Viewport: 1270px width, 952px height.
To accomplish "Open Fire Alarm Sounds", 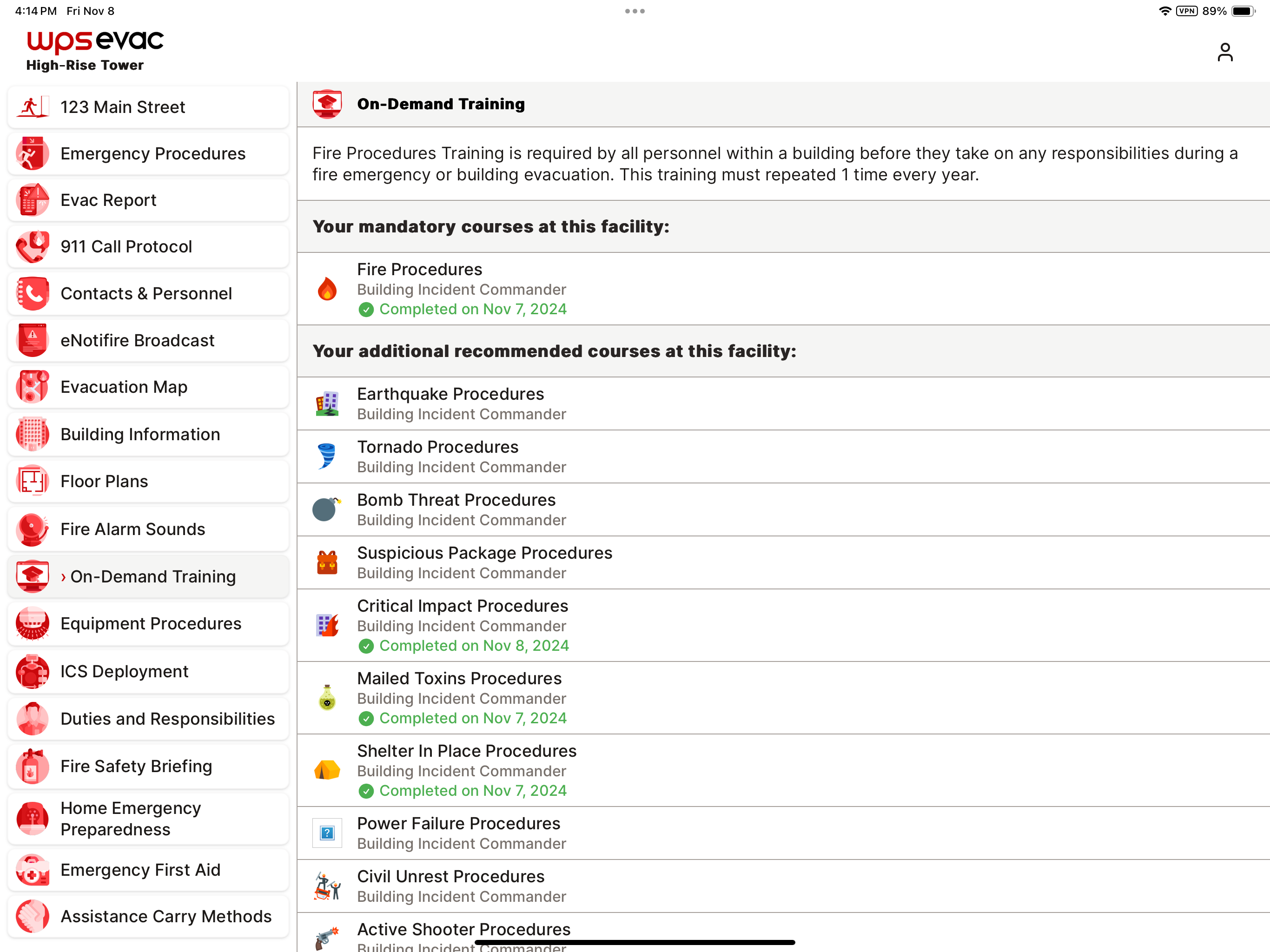I will [x=148, y=529].
